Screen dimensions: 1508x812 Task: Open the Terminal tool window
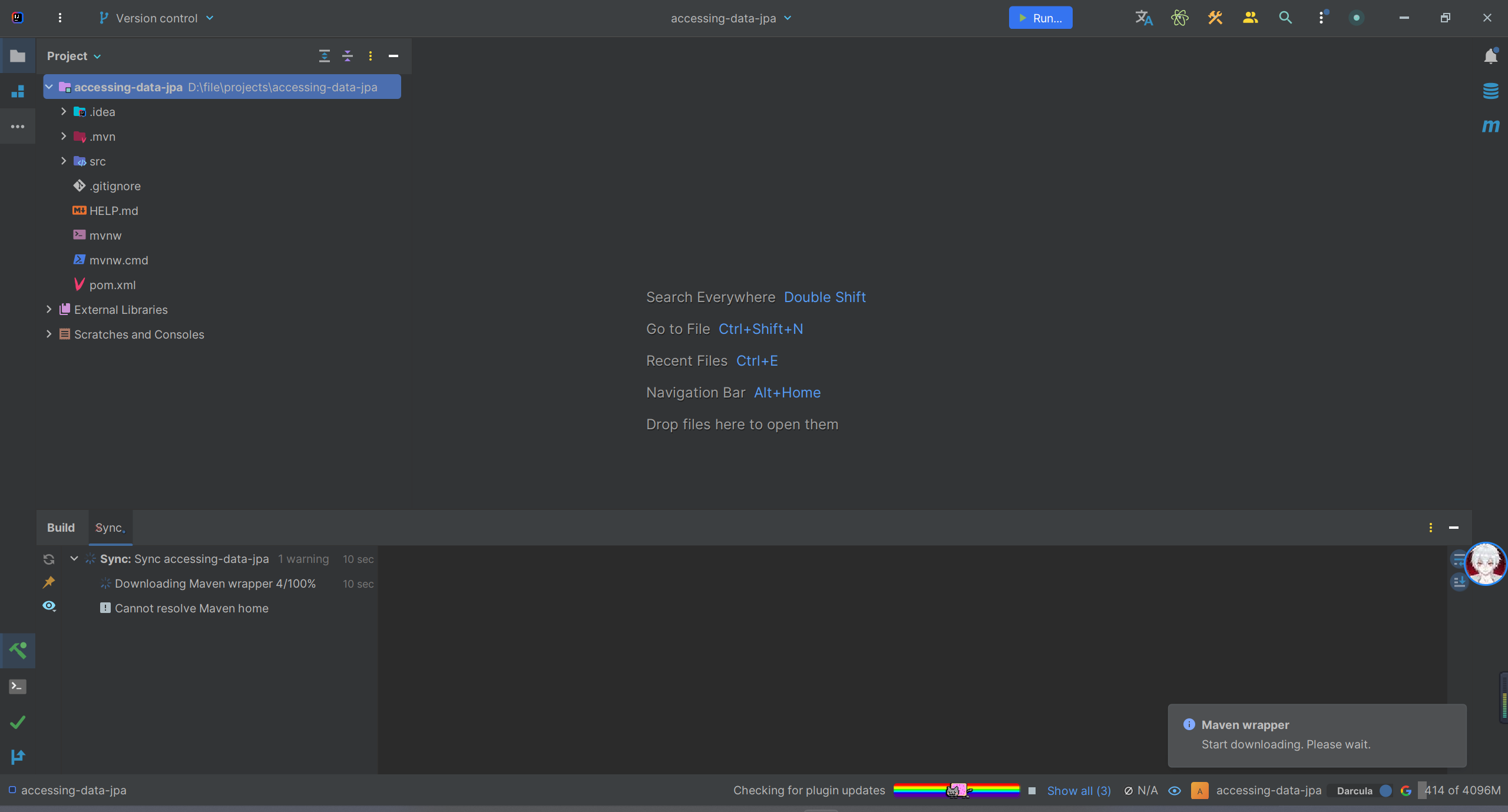tap(18, 687)
